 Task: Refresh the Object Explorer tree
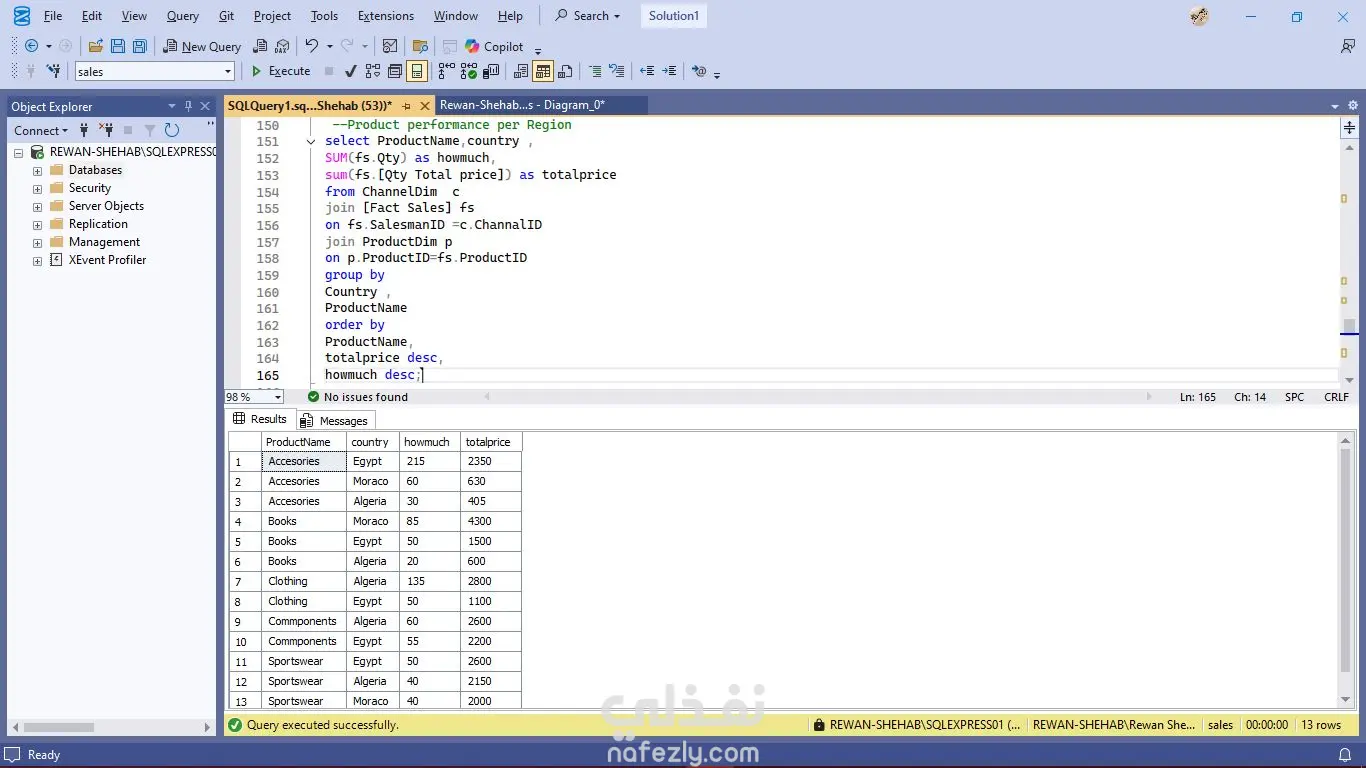click(x=172, y=130)
